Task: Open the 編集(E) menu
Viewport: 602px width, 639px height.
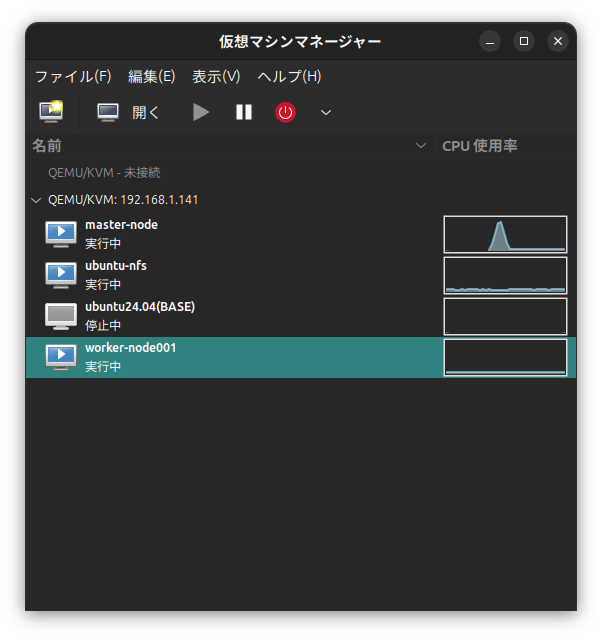Action: click(152, 76)
